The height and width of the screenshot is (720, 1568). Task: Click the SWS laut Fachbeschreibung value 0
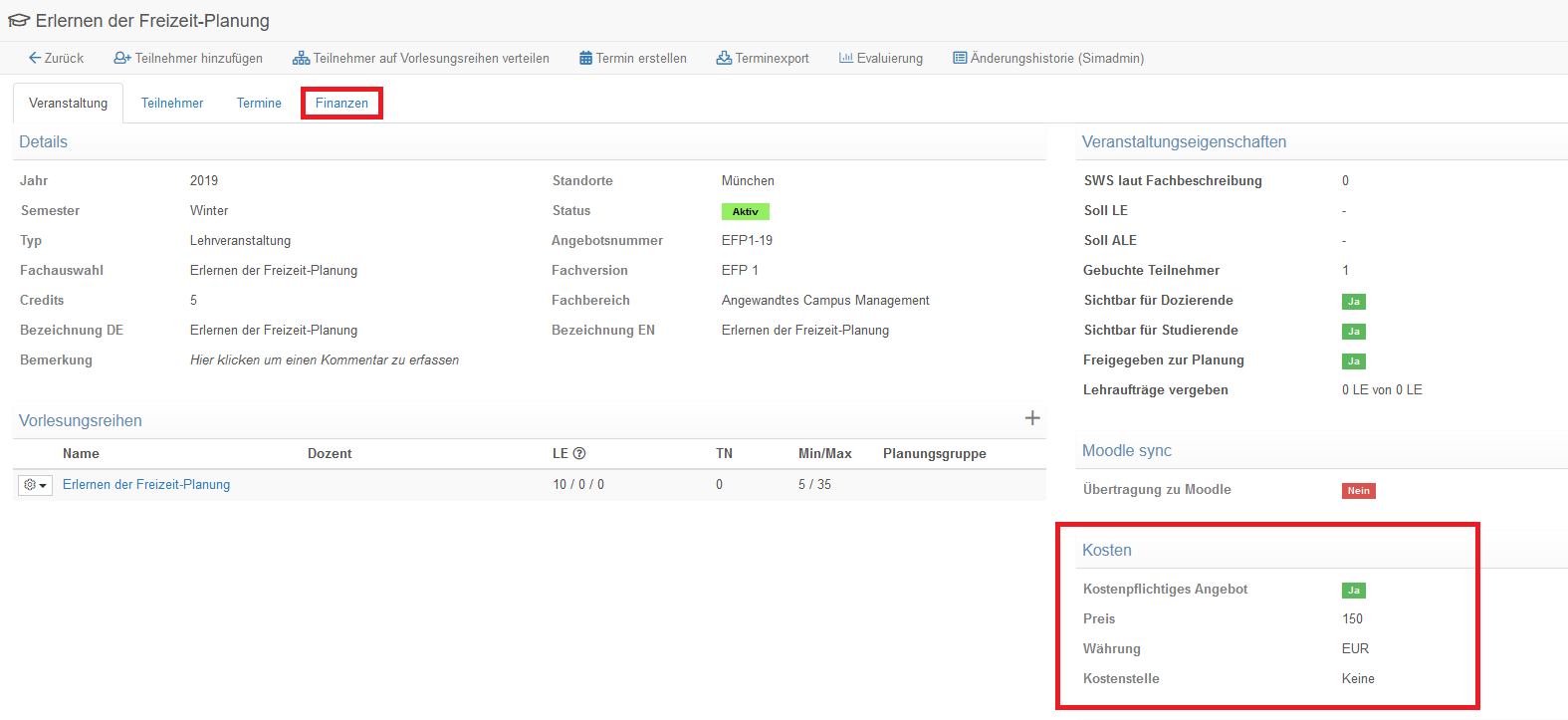coord(1345,180)
